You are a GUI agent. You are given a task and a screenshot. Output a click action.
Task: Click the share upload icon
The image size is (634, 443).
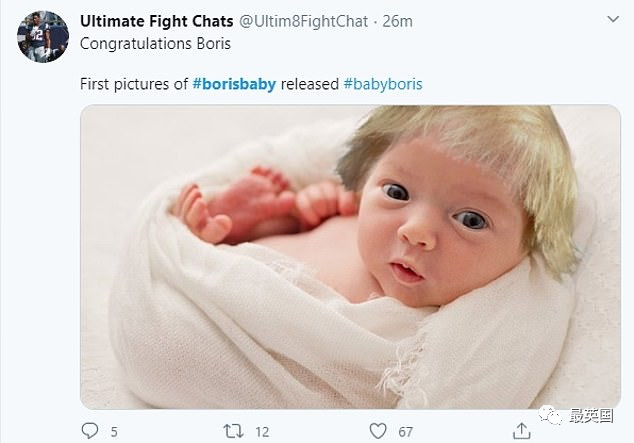520,431
